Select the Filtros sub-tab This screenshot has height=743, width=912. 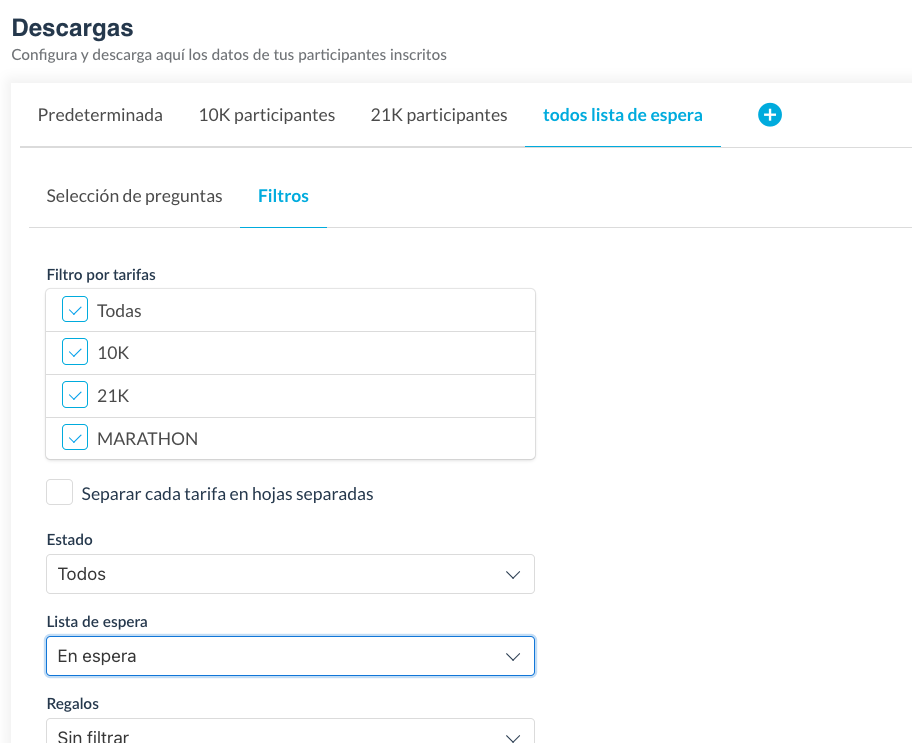[283, 196]
